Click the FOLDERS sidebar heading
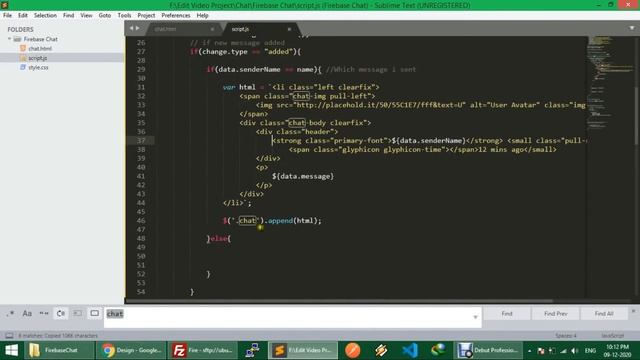 pos(20,29)
